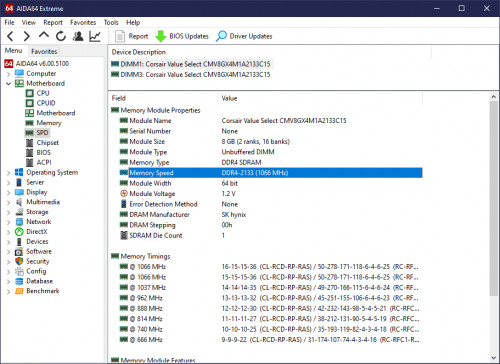Viewport: 500px width, 364px height.
Task: Open the Tools menu
Action: click(111, 22)
